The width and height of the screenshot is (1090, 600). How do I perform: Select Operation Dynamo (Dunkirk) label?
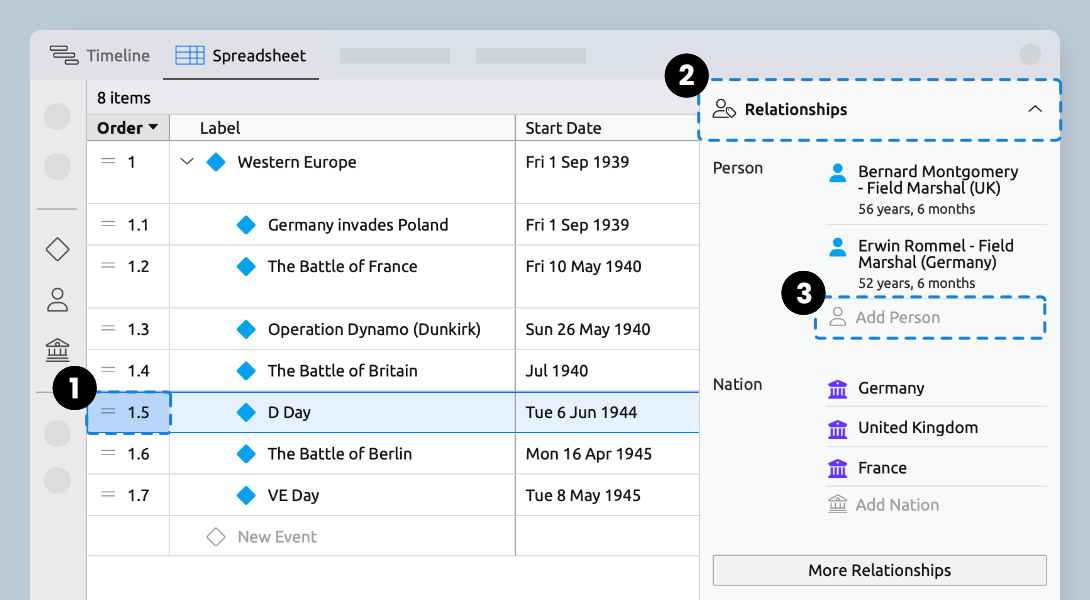pos(374,329)
